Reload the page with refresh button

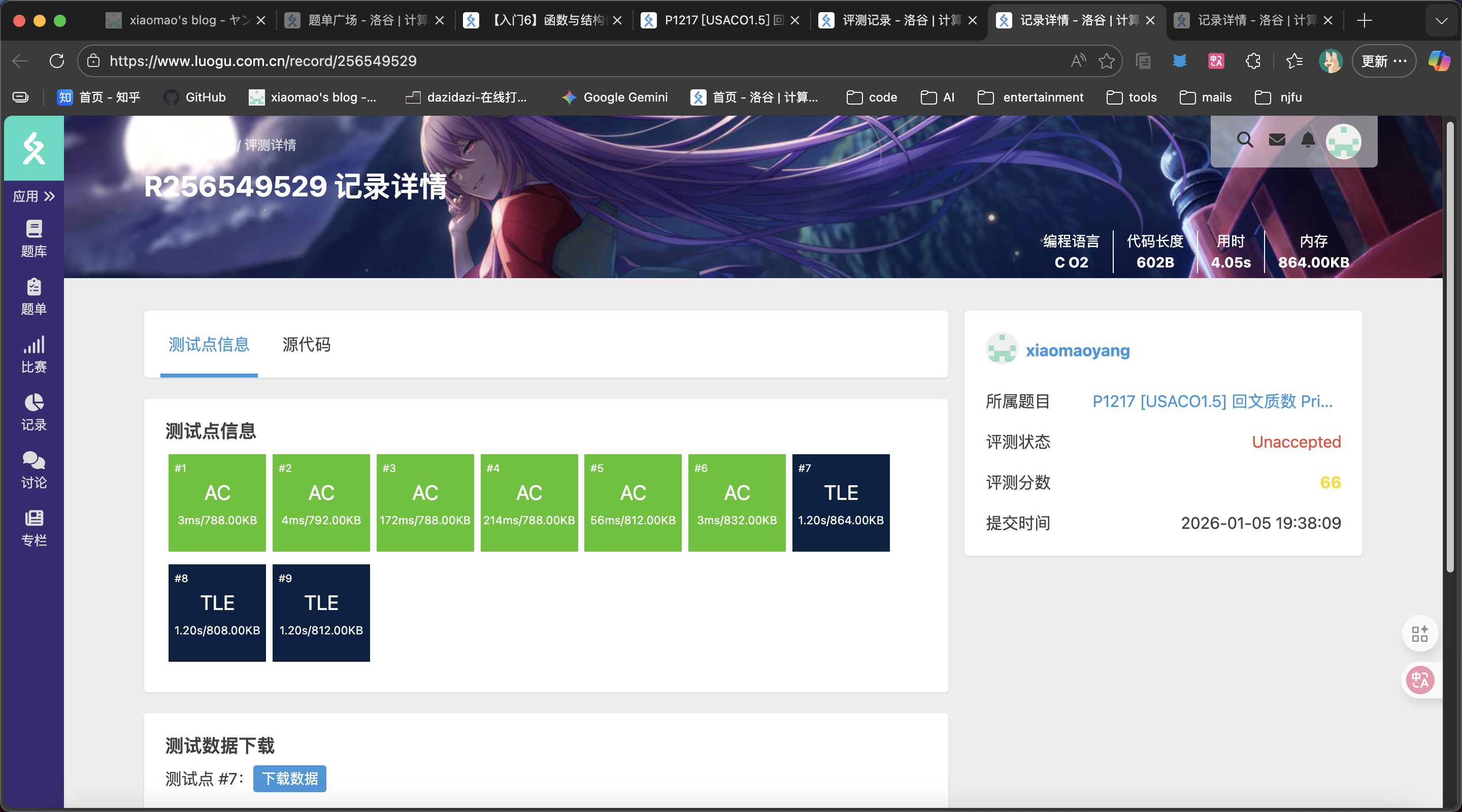click(57, 61)
